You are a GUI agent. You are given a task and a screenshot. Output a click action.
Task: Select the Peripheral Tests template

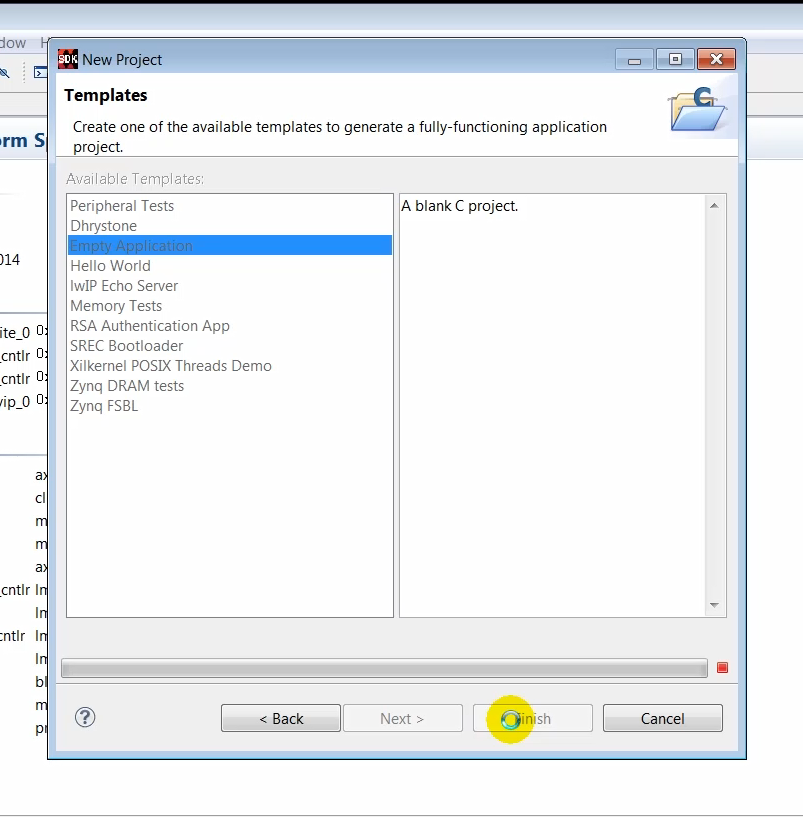coord(122,206)
